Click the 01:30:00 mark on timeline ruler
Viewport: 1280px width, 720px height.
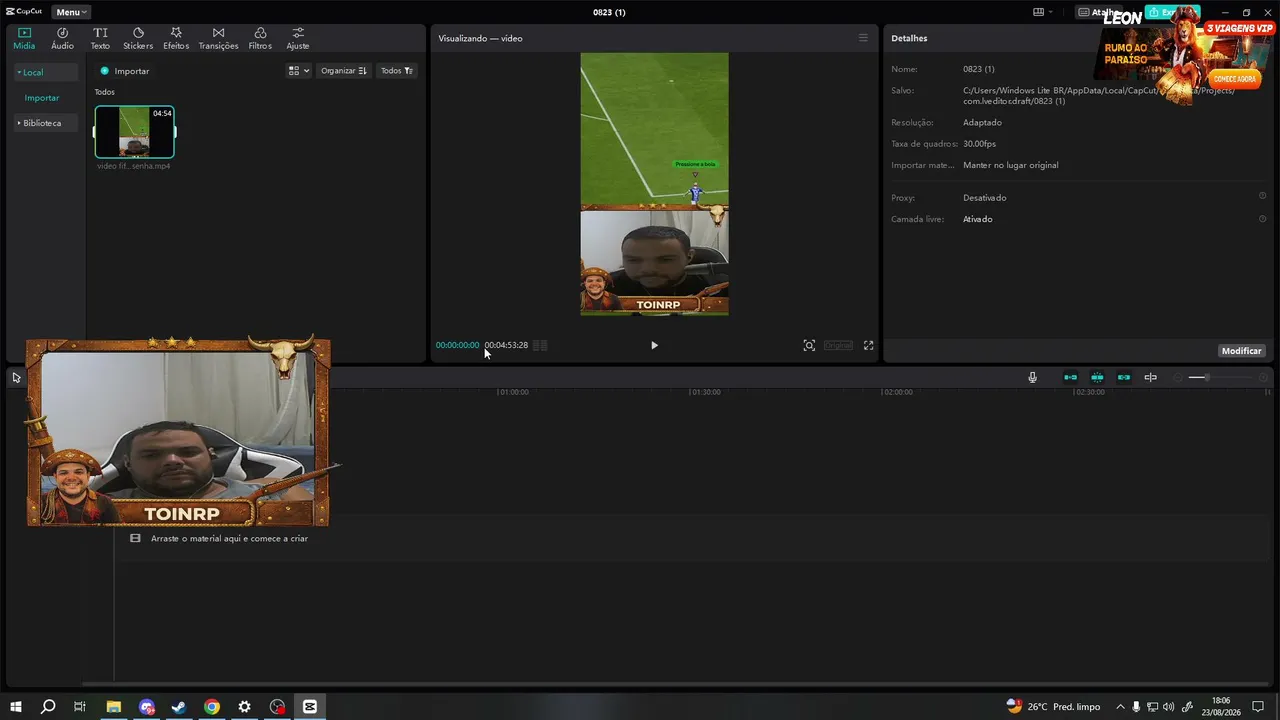705,392
